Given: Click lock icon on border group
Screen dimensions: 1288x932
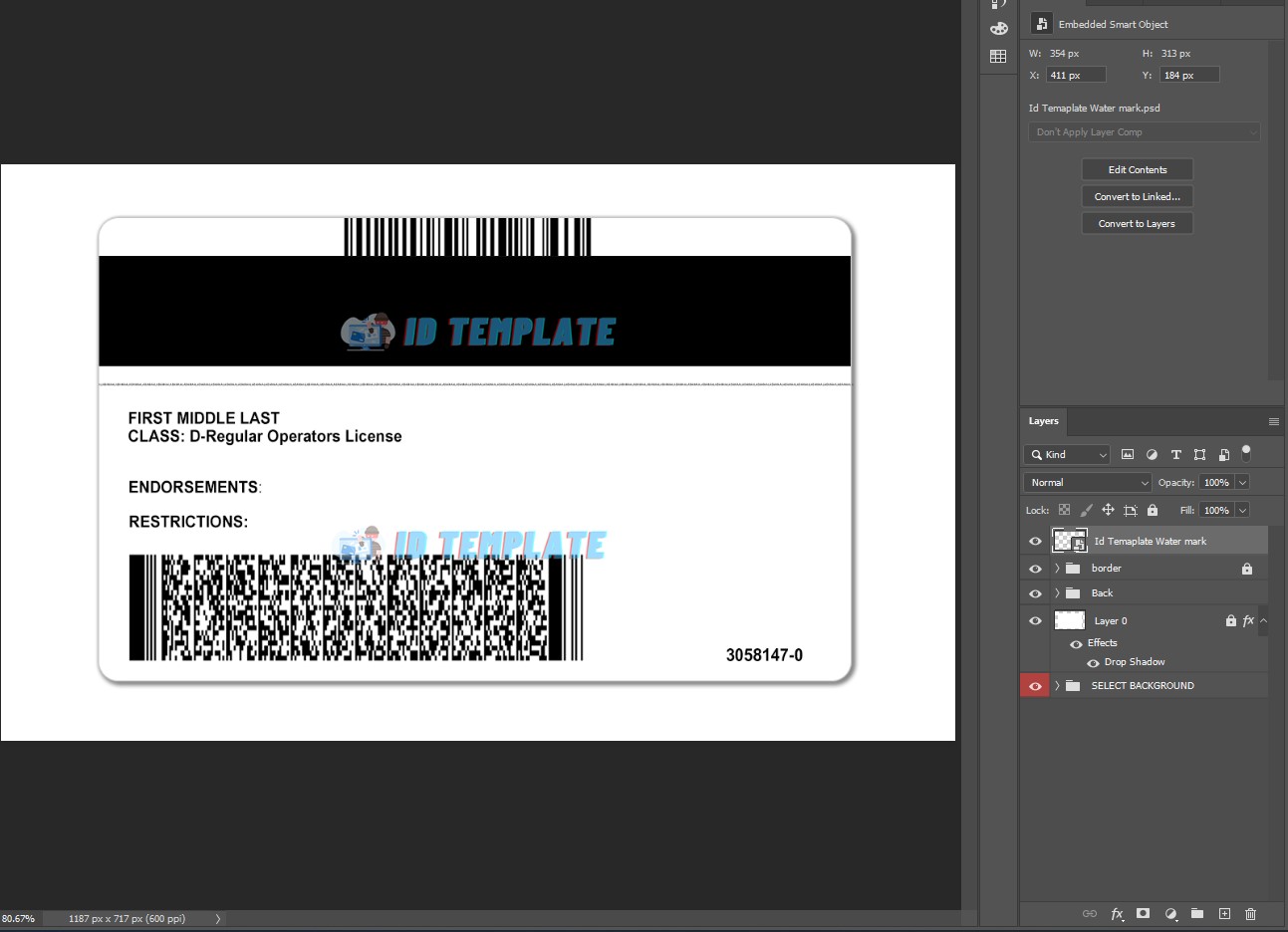Looking at the screenshot, I should pyautogui.click(x=1246, y=569).
